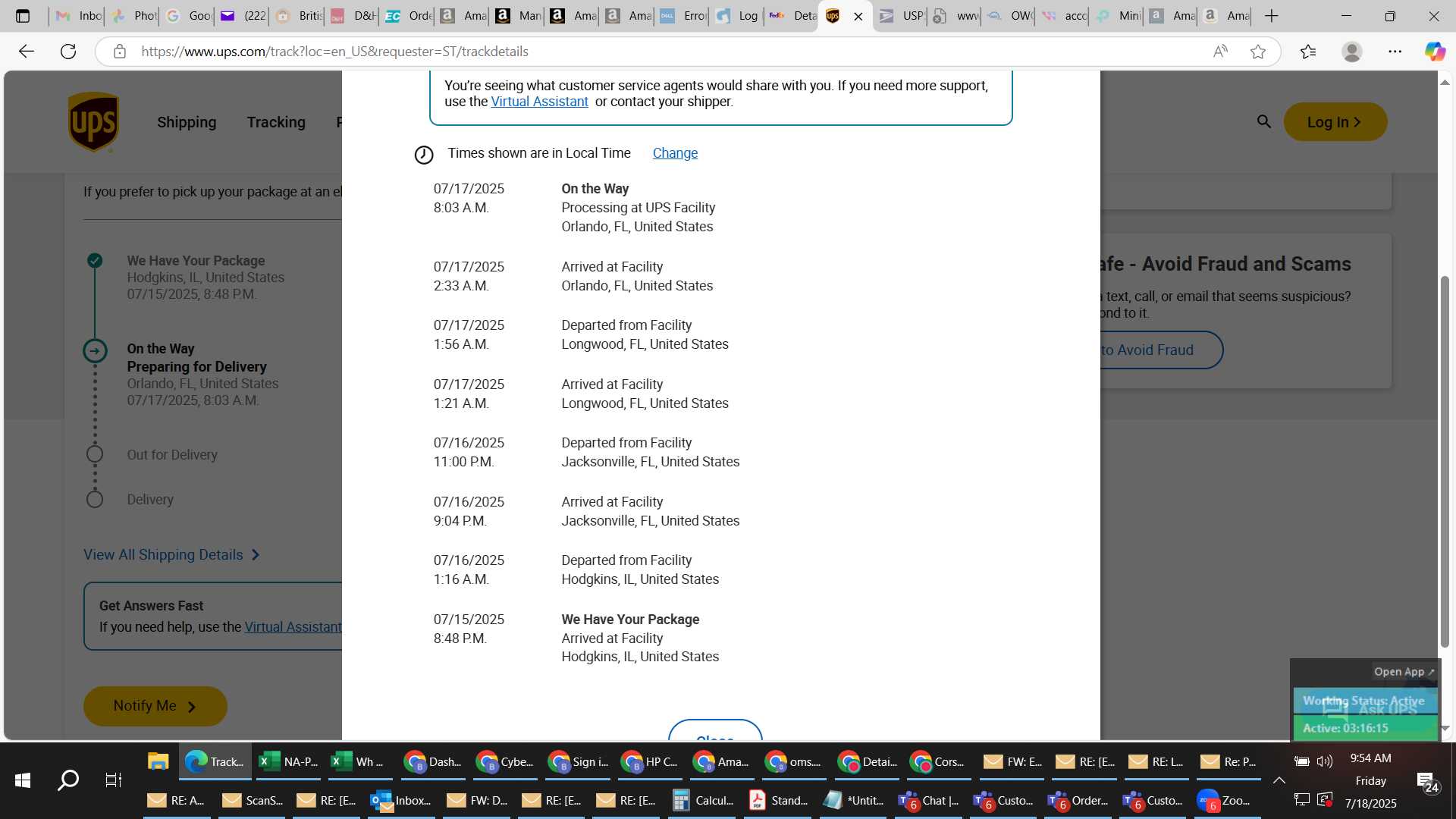Image resolution: width=1456 pixels, height=819 pixels.
Task: Click the Avoid Fraud button
Action: click(1161, 350)
